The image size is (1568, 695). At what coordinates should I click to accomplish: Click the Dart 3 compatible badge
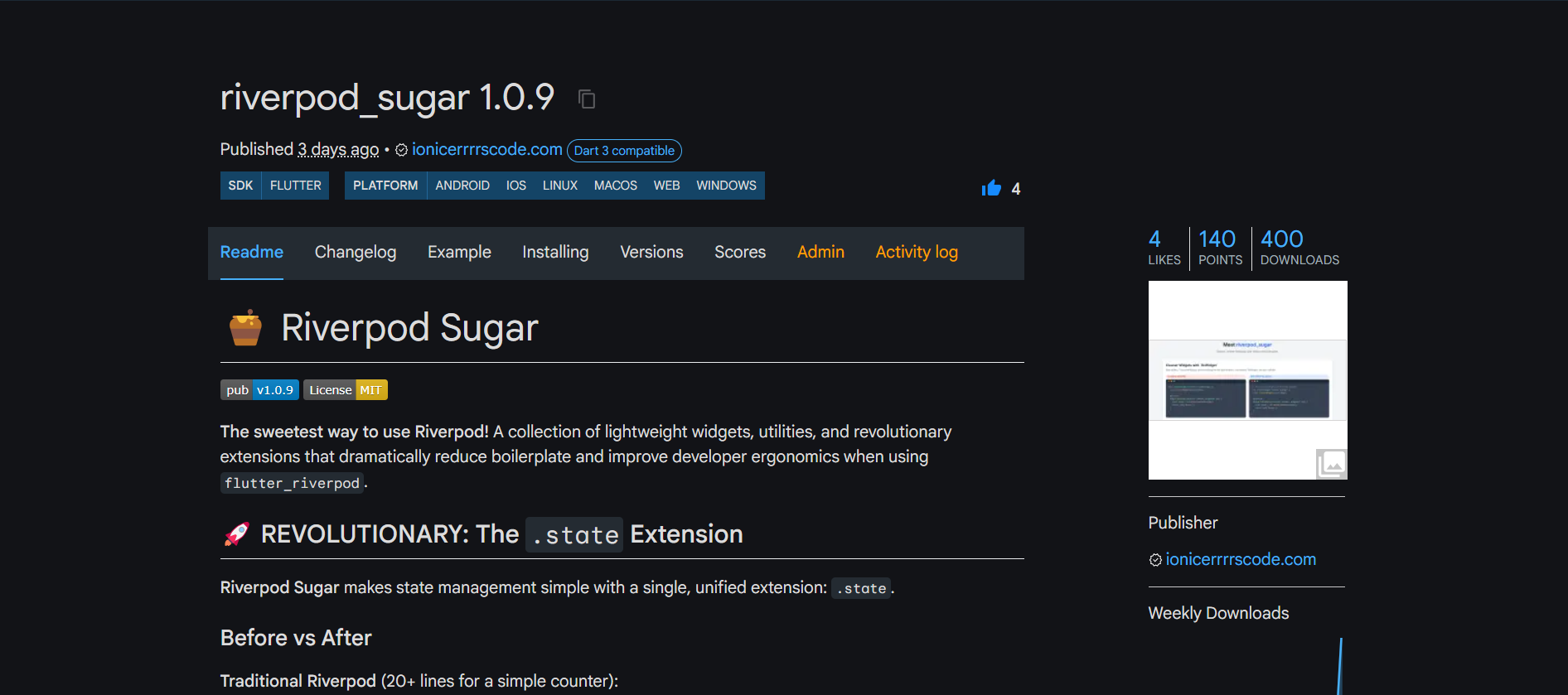624,151
